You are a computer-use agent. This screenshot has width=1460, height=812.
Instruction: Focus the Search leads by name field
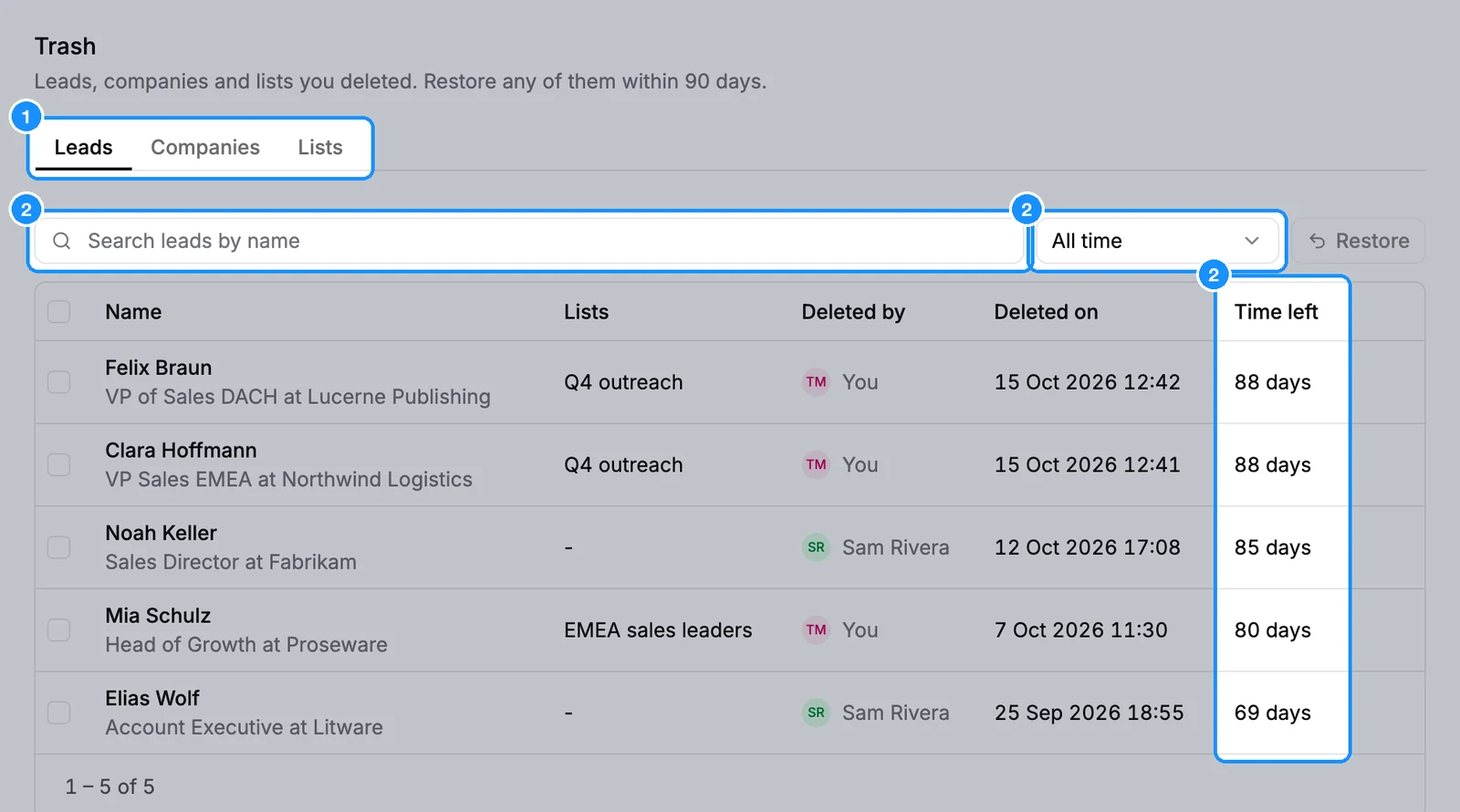click(529, 241)
